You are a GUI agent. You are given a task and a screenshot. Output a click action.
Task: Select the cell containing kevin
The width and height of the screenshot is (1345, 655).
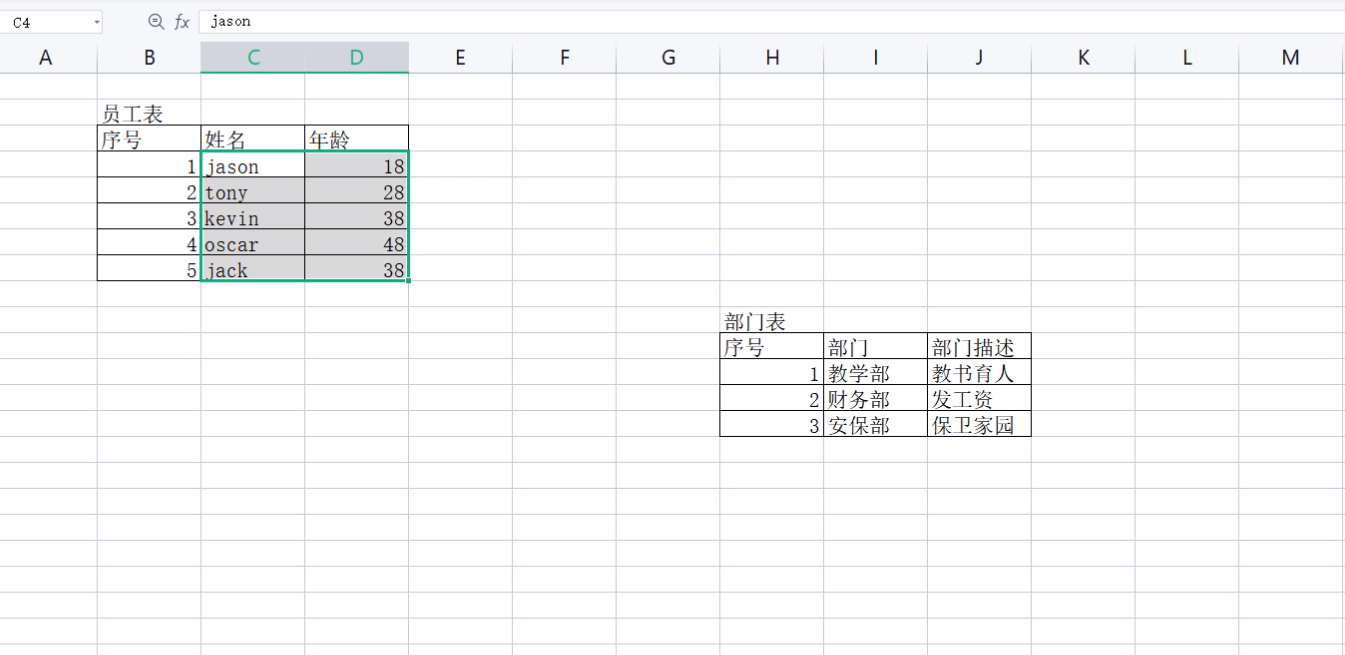pyautogui.click(x=253, y=217)
